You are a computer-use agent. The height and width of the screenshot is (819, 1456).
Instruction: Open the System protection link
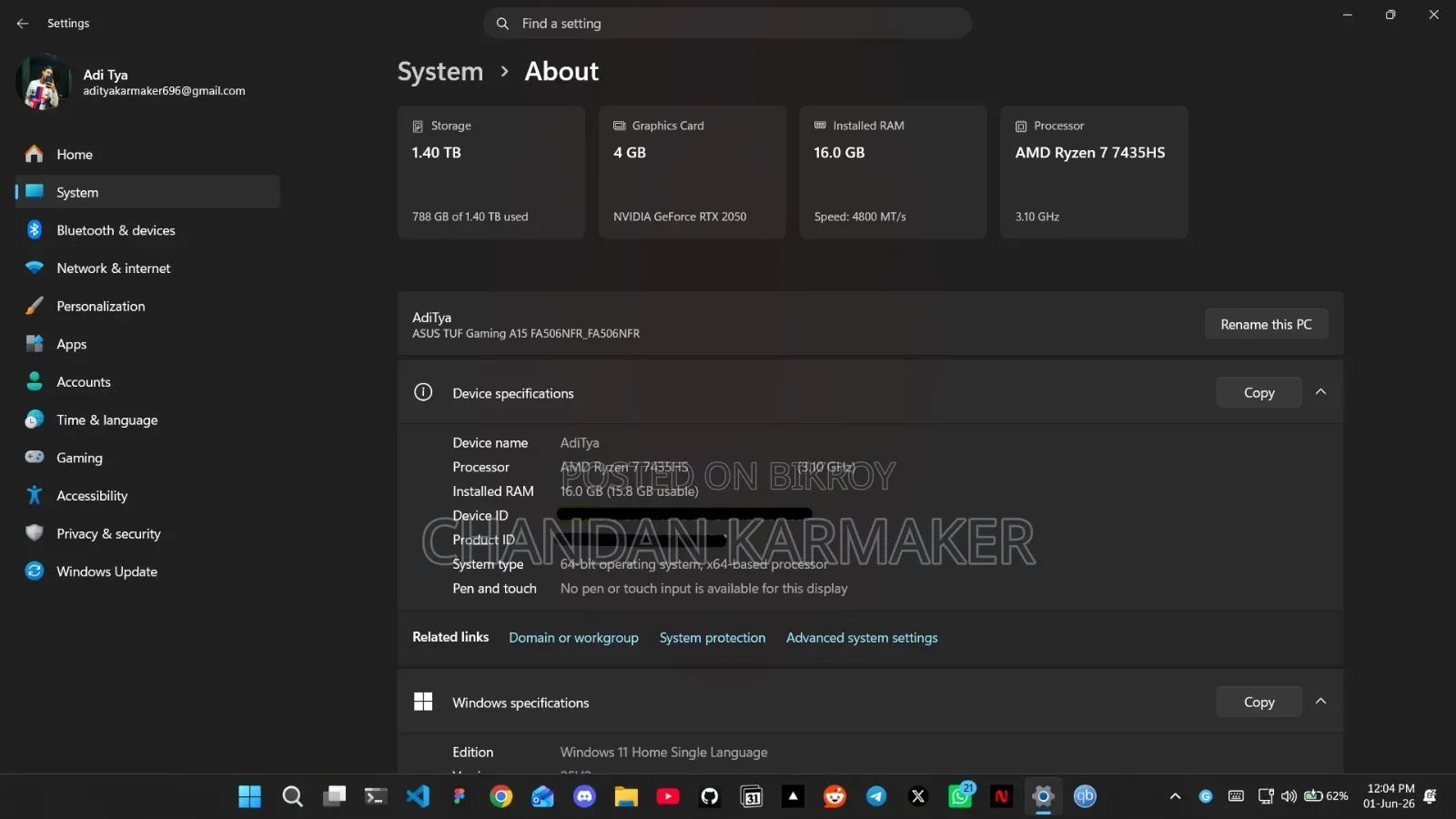tap(713, 638)
